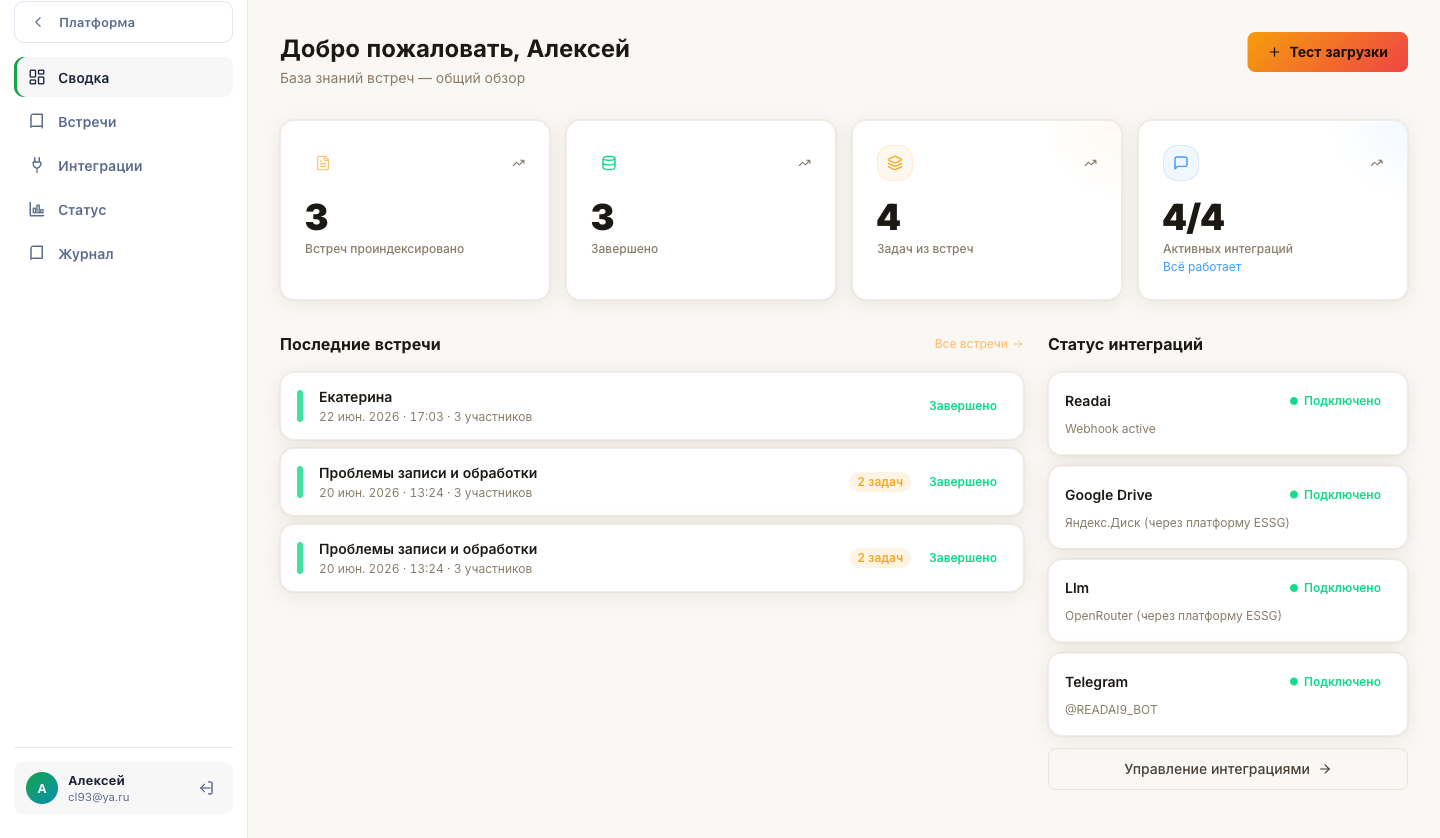Open the Встречи section in sidebar
This screenshot has height=838, width=1440.
coord(123,121)
